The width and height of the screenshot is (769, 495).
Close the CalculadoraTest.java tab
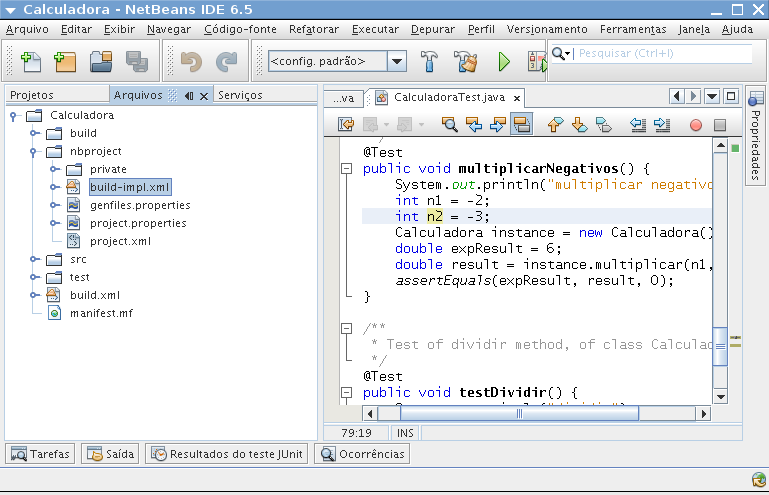(x=516, y=98)
